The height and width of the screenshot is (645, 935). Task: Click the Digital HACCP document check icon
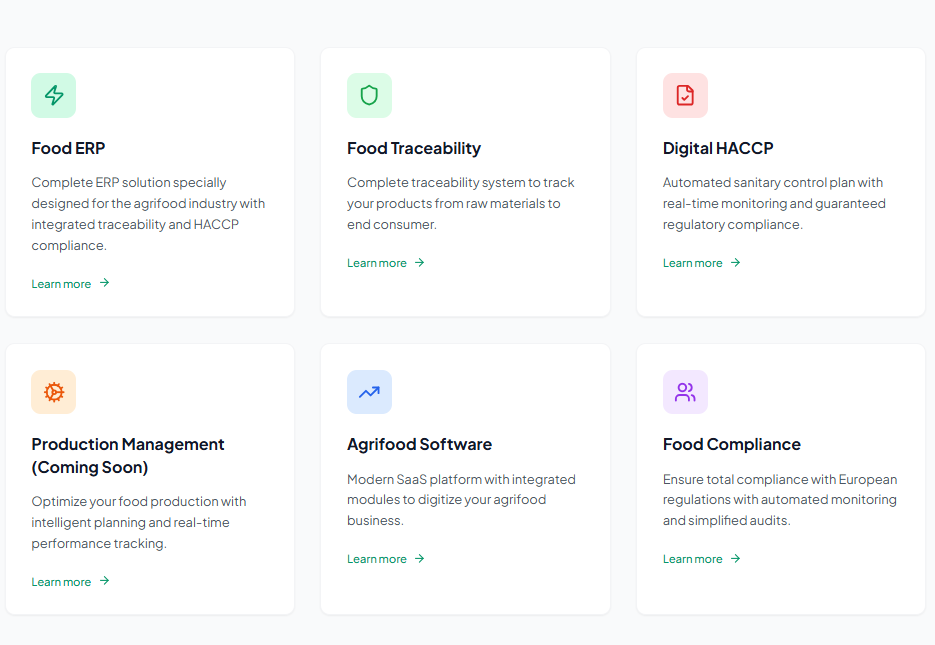click(685, 95)
